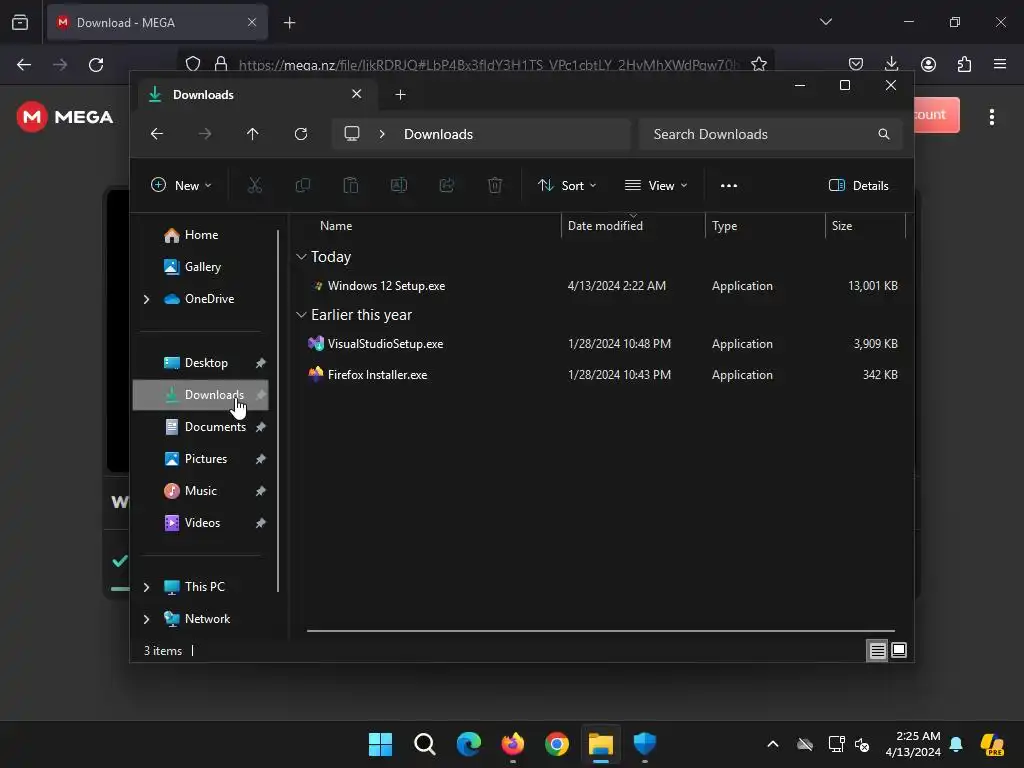
Task: Go up one folder level in Explorer
Action: point(253,134)
